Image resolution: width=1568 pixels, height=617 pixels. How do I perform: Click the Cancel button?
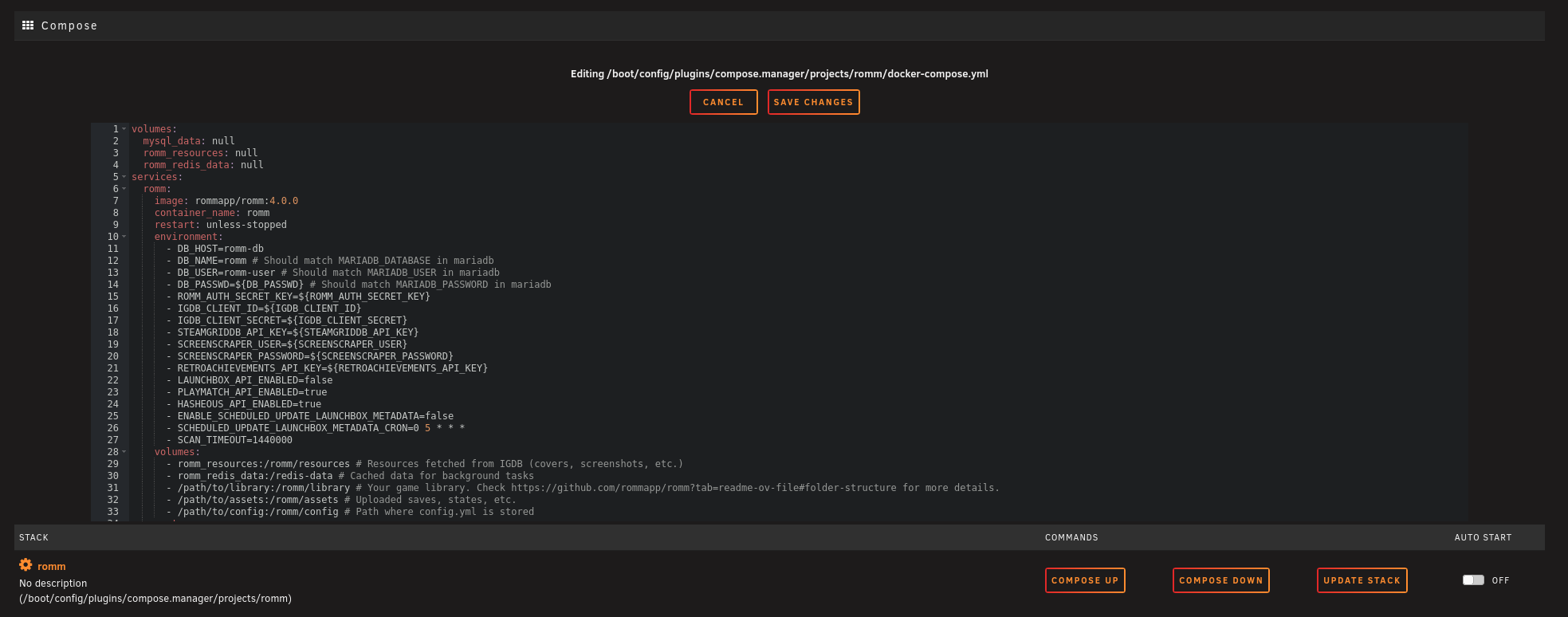723,102
